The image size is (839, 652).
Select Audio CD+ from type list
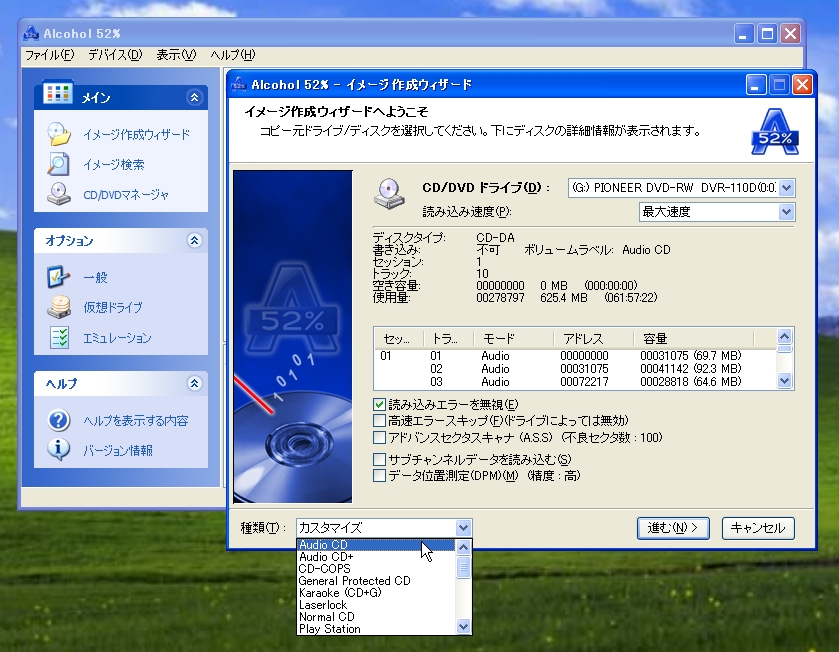pyautogui.click(x=376, y=557)
